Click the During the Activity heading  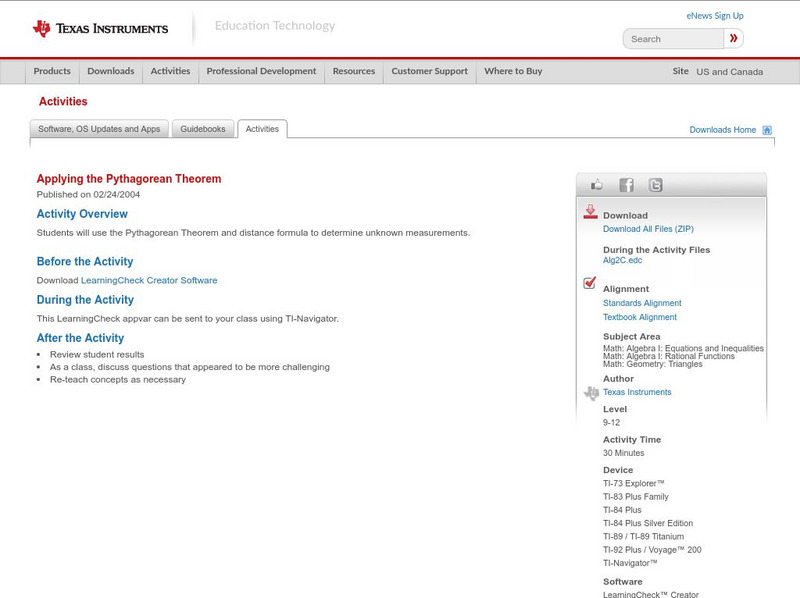[85, 300]
